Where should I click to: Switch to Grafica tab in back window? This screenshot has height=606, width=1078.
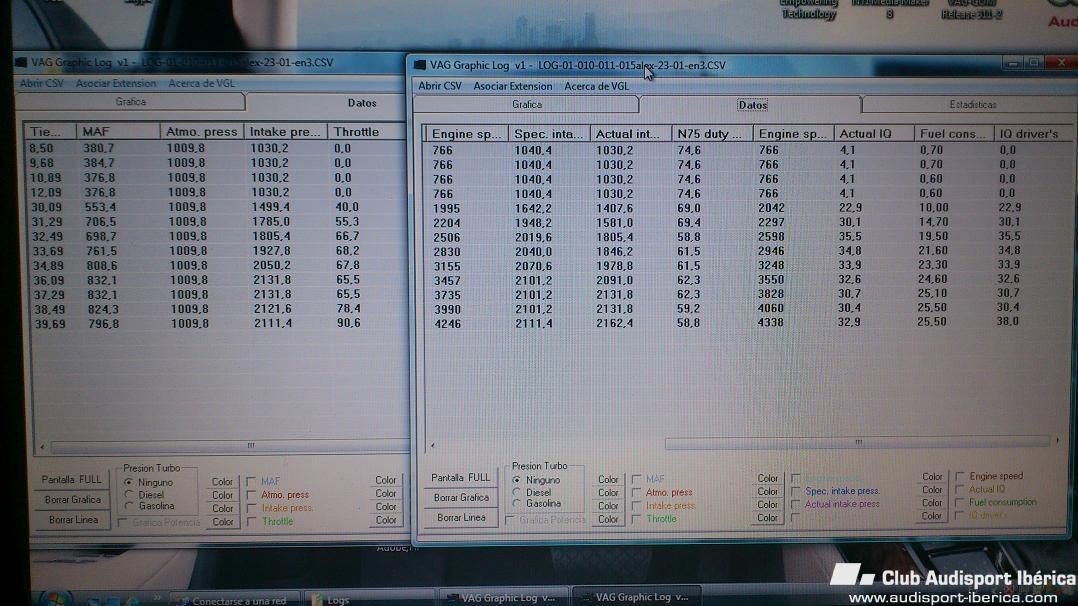click(x=130, y=102)
